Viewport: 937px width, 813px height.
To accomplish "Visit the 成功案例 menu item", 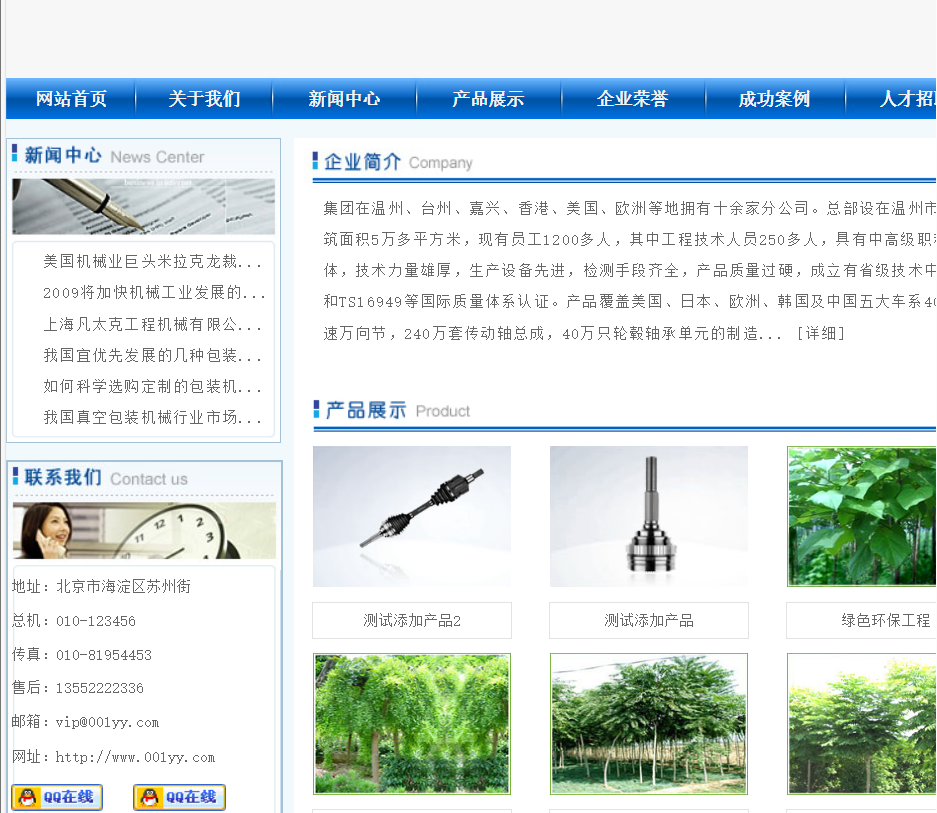I will (x=774, y=99).
